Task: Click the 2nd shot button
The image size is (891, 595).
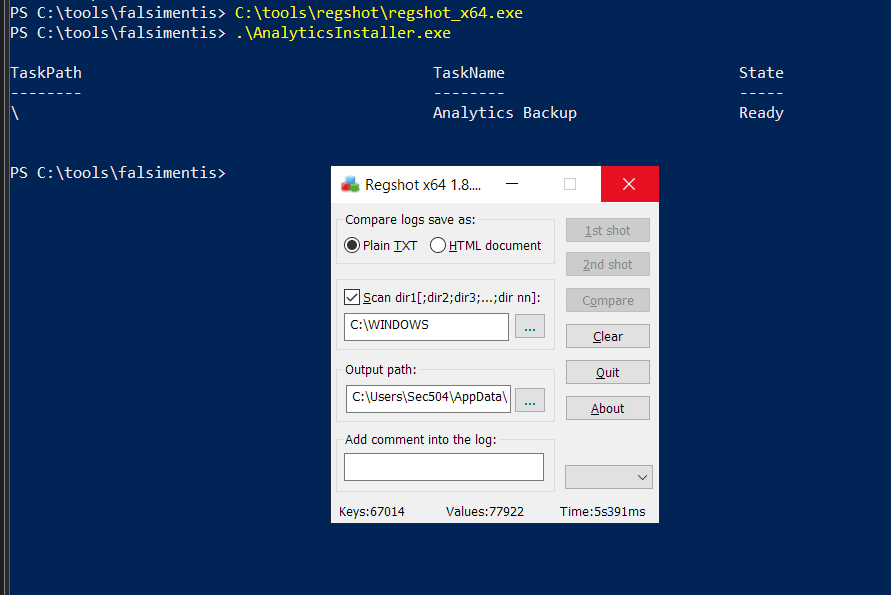Action: point(607,264)
